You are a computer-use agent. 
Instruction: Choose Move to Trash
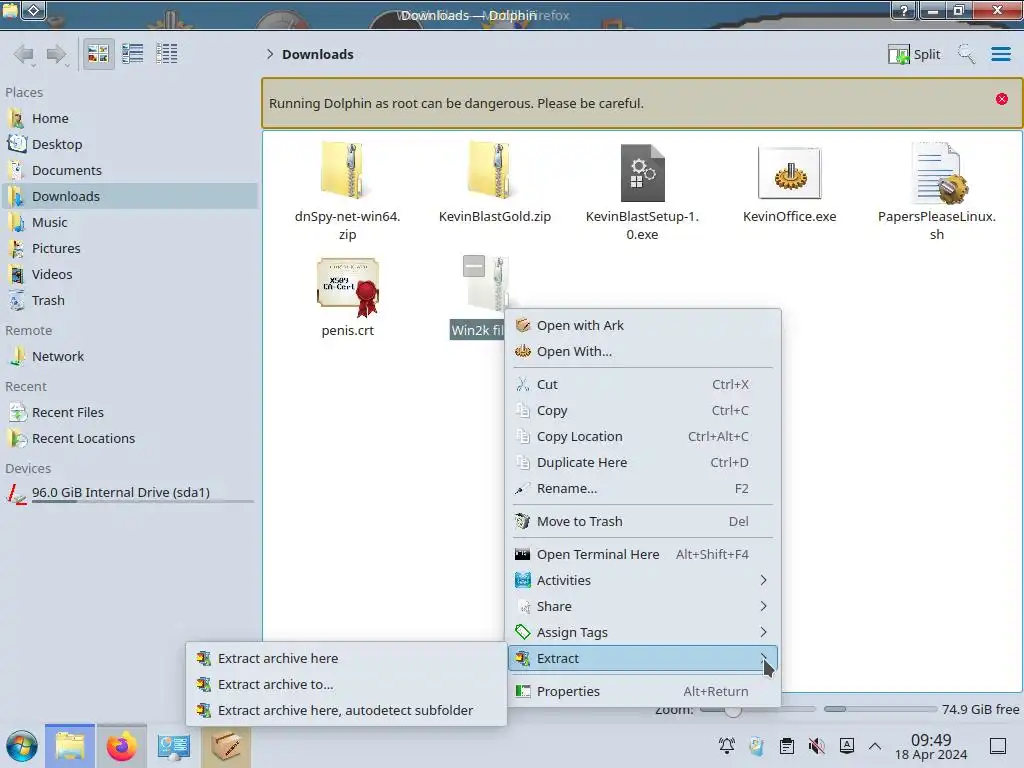[644, 522]
